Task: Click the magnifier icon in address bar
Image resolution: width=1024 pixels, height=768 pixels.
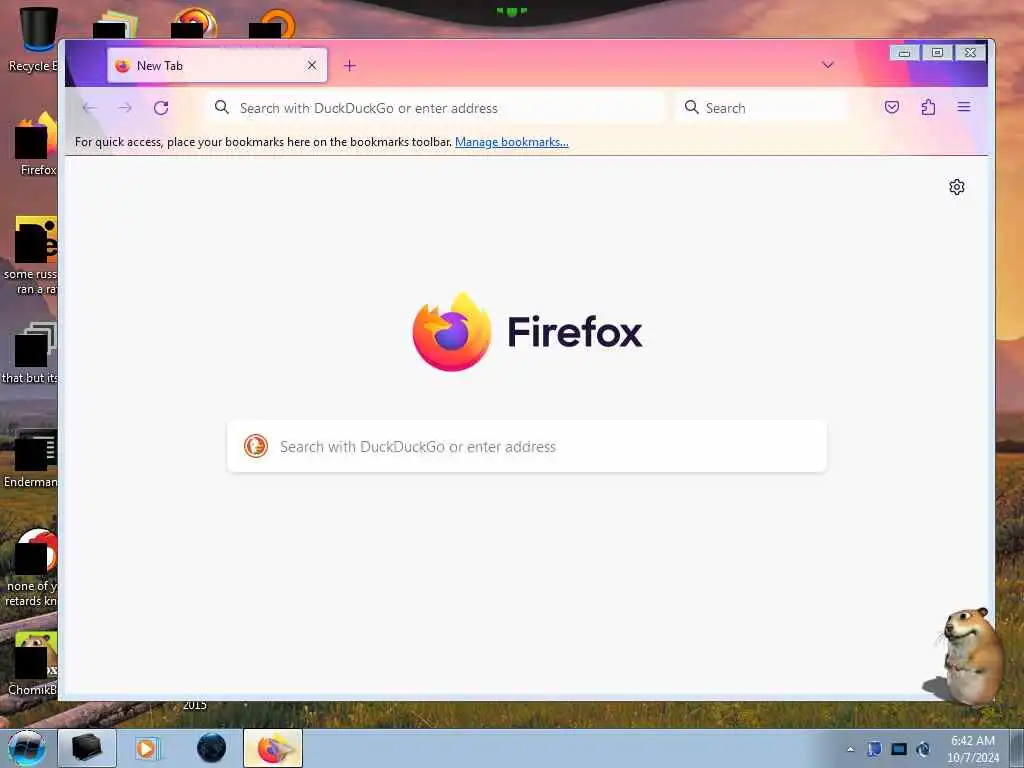Action: (x=222, y=107)
